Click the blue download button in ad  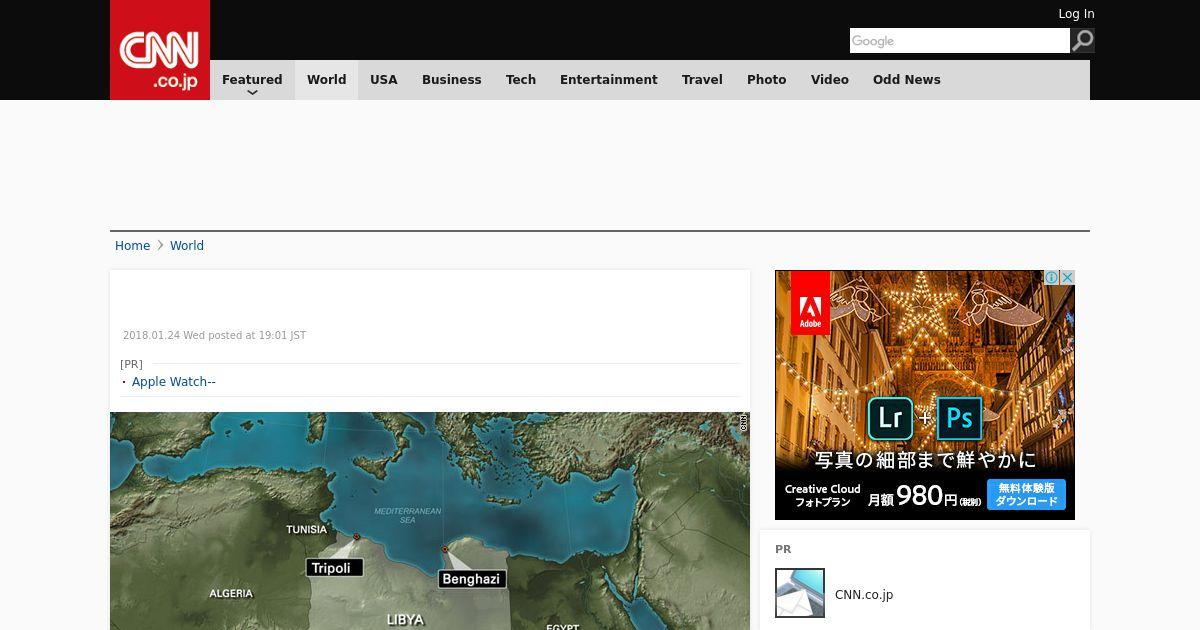[1026, 494]
